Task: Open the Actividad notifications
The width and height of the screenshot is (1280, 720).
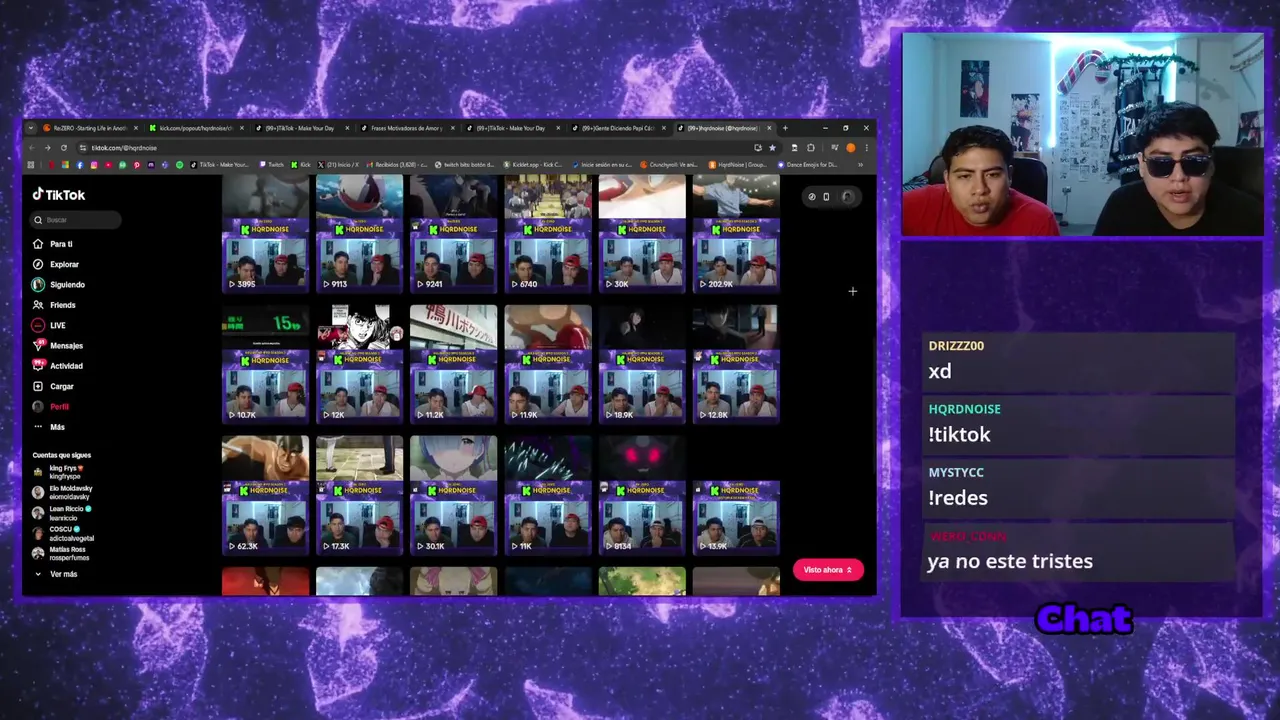Action: pos(58,366)
